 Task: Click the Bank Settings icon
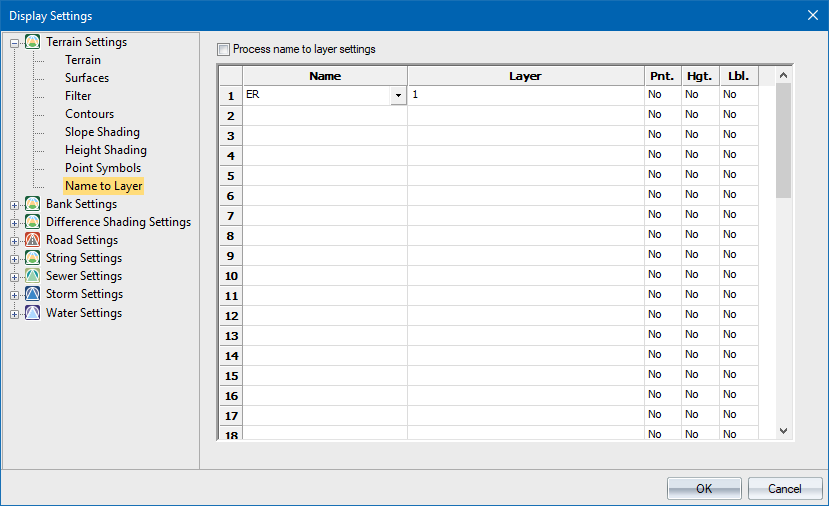coord(32,204)
